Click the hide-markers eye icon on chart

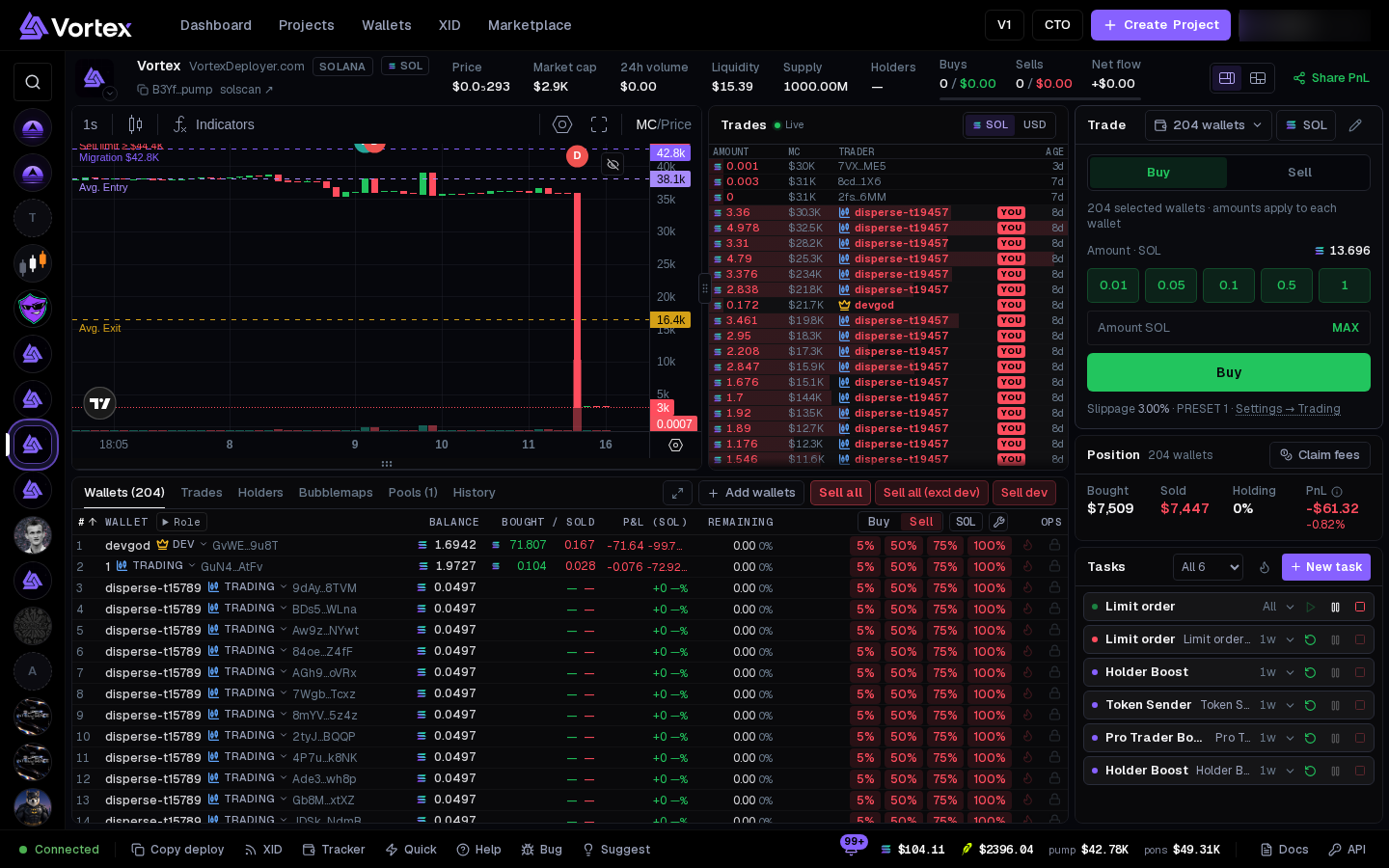coord(613,164)
